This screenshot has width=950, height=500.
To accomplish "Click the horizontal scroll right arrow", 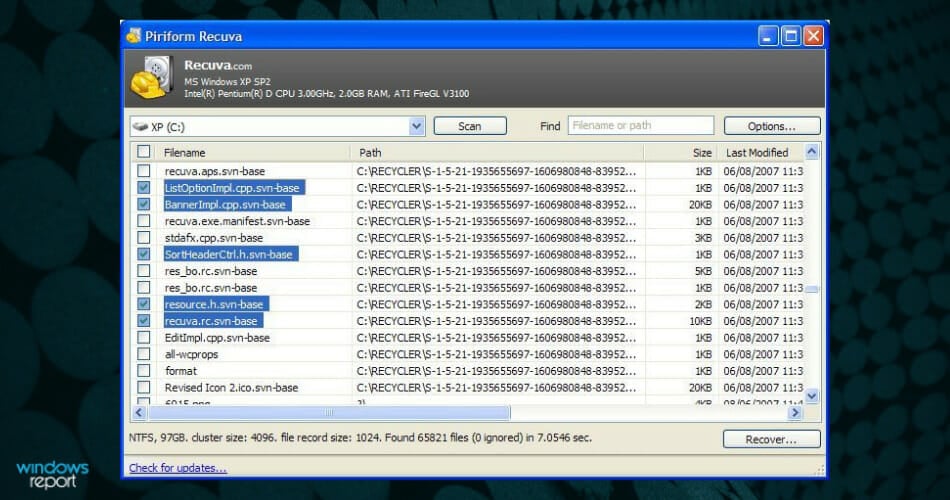I will click(795, 413).
